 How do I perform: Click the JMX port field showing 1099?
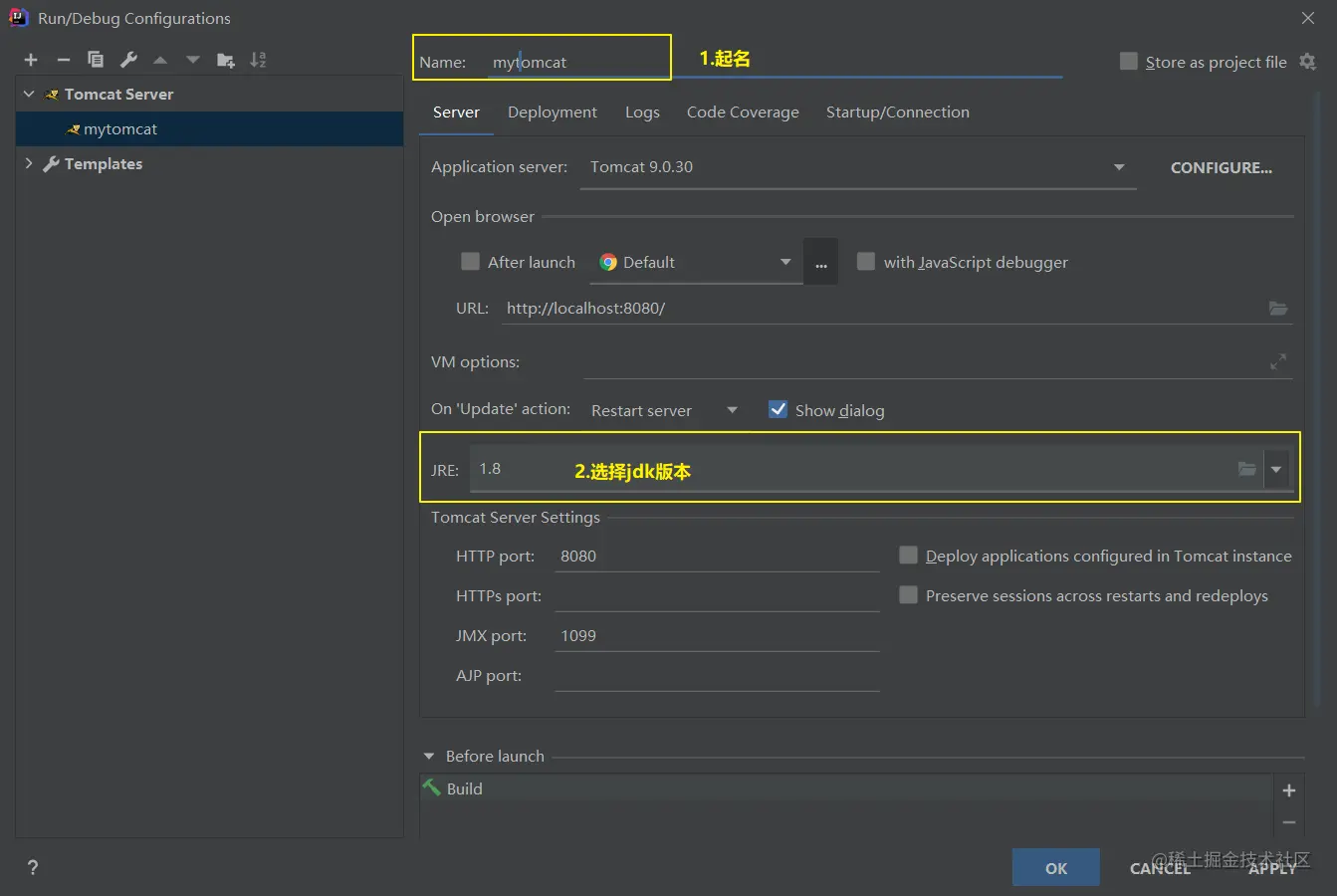[717, 636]
